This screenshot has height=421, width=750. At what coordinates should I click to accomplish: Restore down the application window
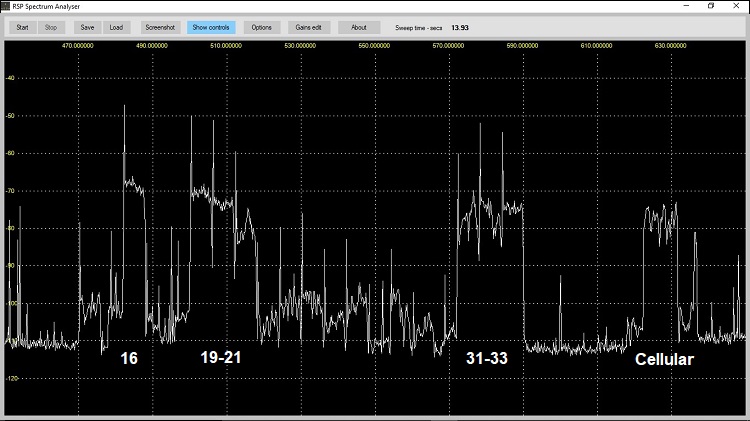tap(711, 6)
